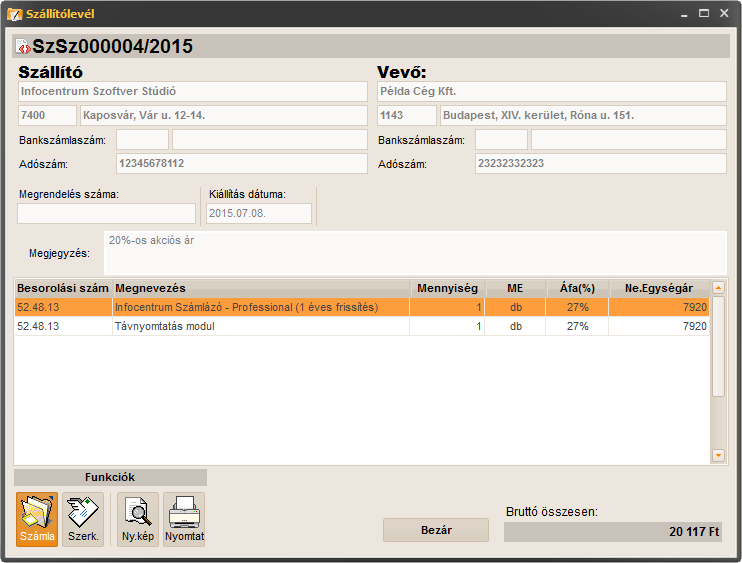Screen dimensions: 742x563
Task: Click the Besorolási szám column header
Action: 62,288
